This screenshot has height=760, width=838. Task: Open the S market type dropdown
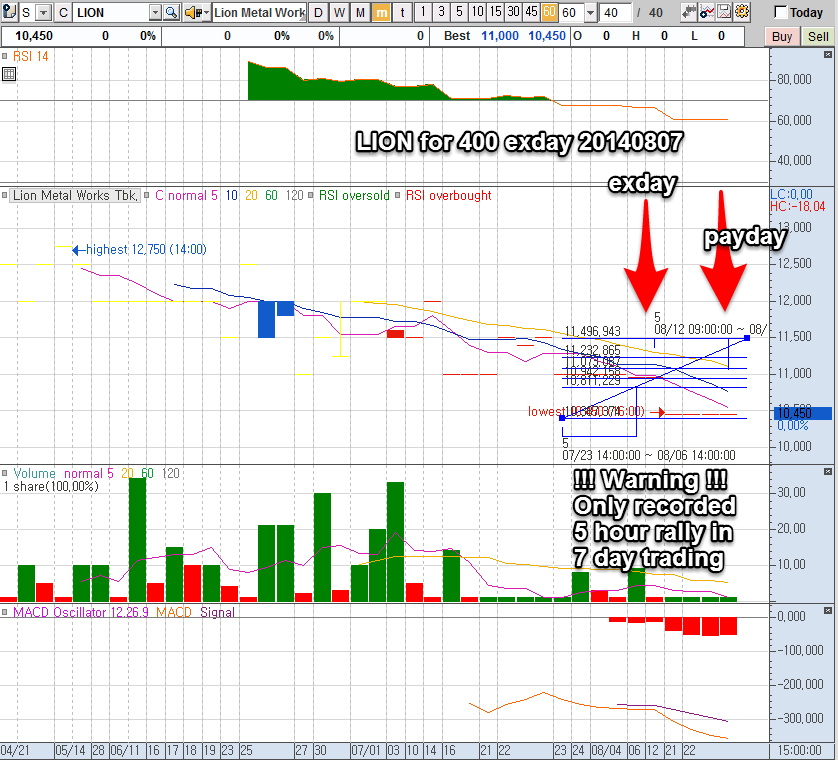43,12
